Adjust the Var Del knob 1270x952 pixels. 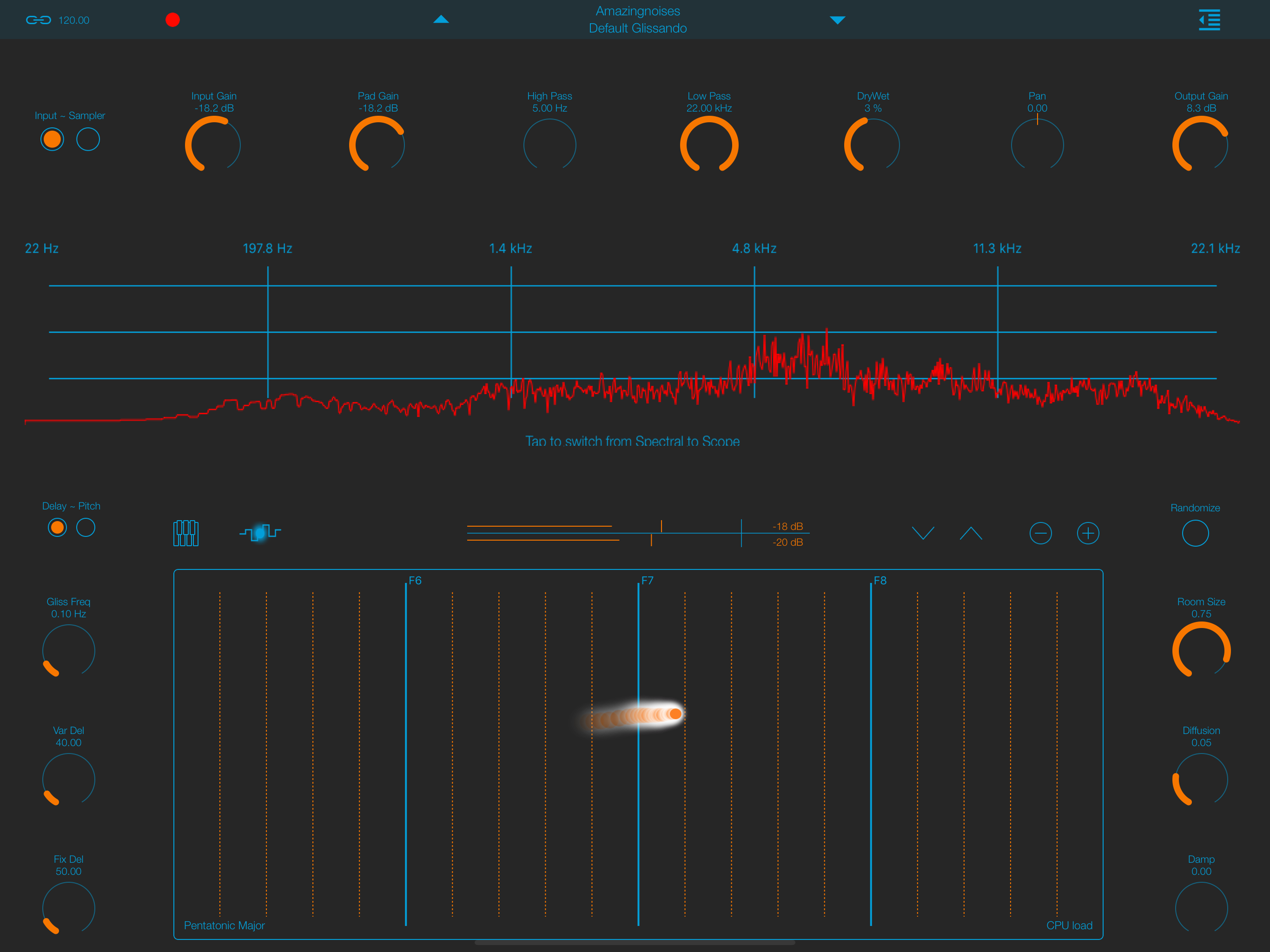(68, 779)
